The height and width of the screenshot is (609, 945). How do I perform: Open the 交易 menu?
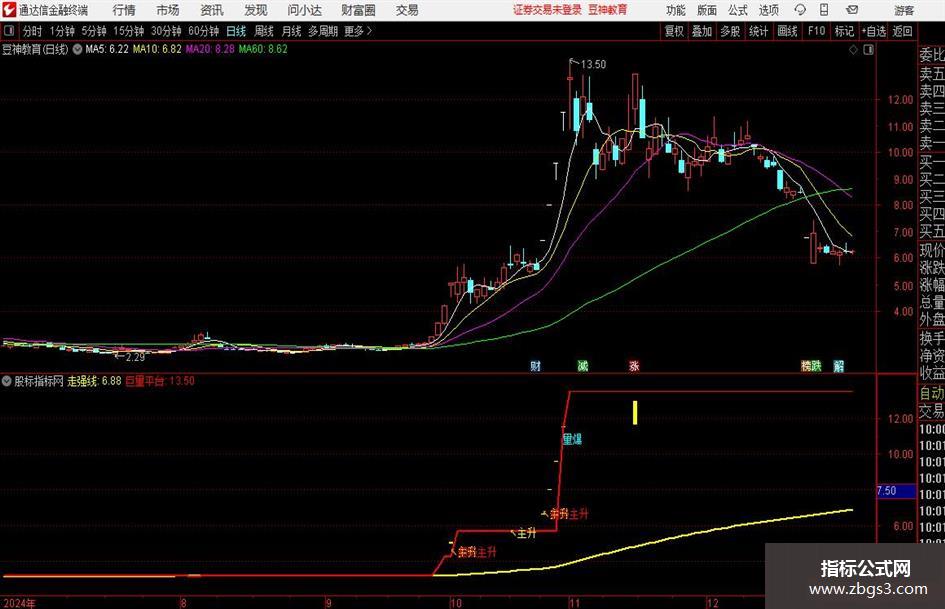[407, 10]
